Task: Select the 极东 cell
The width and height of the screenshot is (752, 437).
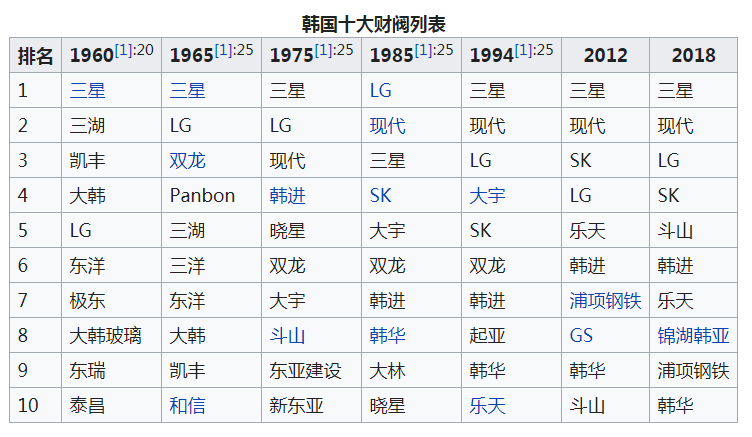Action: 112,301
